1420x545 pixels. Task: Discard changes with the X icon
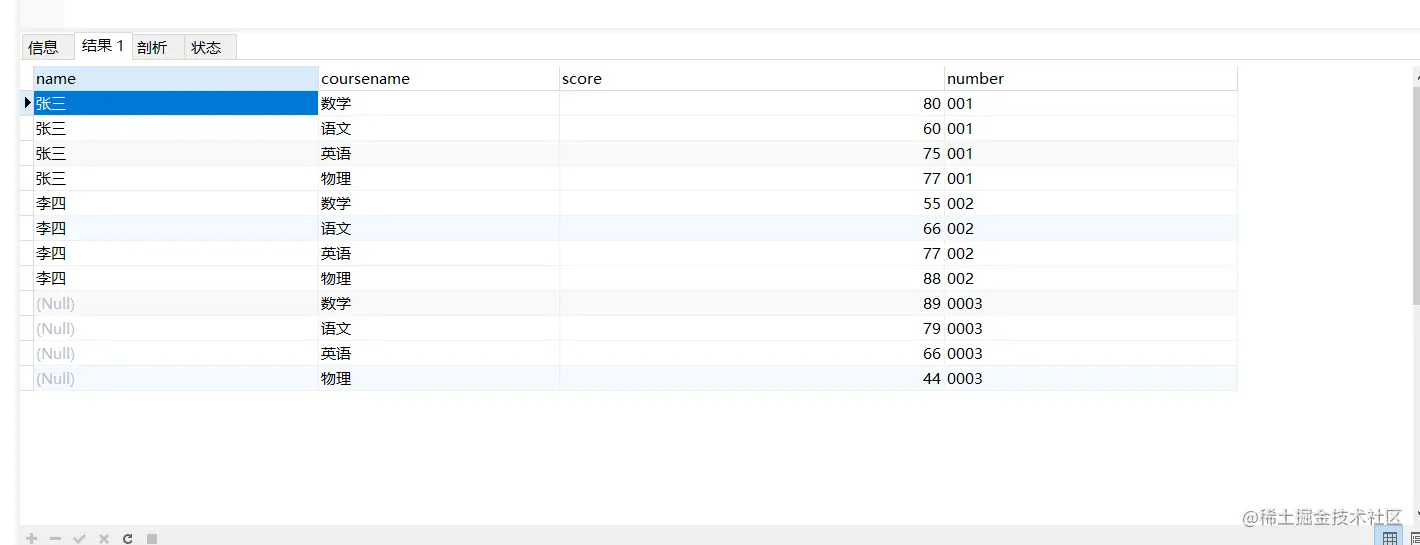(x=103, y=538)
